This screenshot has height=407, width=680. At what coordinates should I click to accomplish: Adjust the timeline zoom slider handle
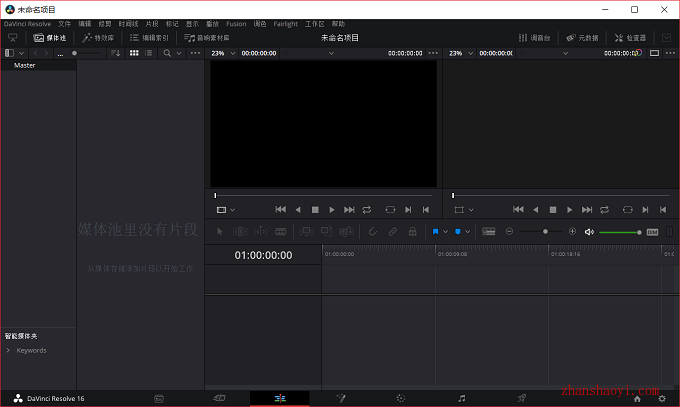click(x=546, y=232)
